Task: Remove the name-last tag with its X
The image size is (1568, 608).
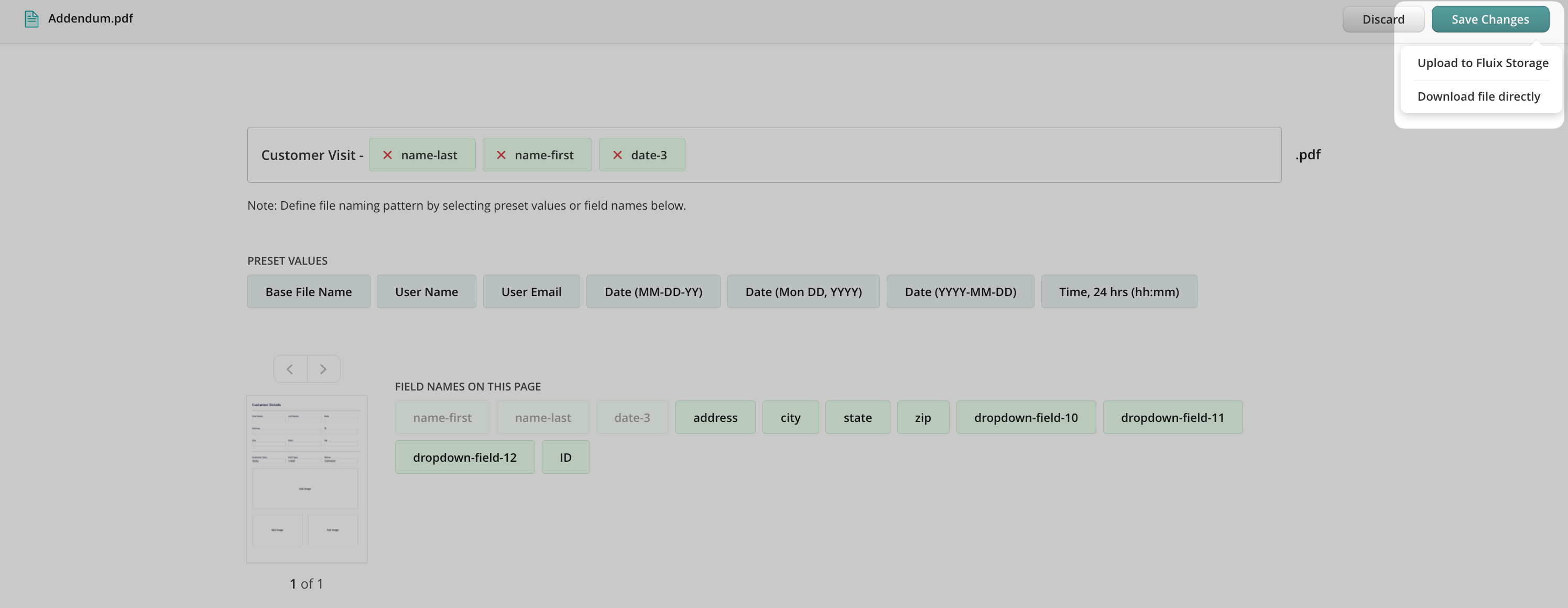Action: (x=387, y=155)
